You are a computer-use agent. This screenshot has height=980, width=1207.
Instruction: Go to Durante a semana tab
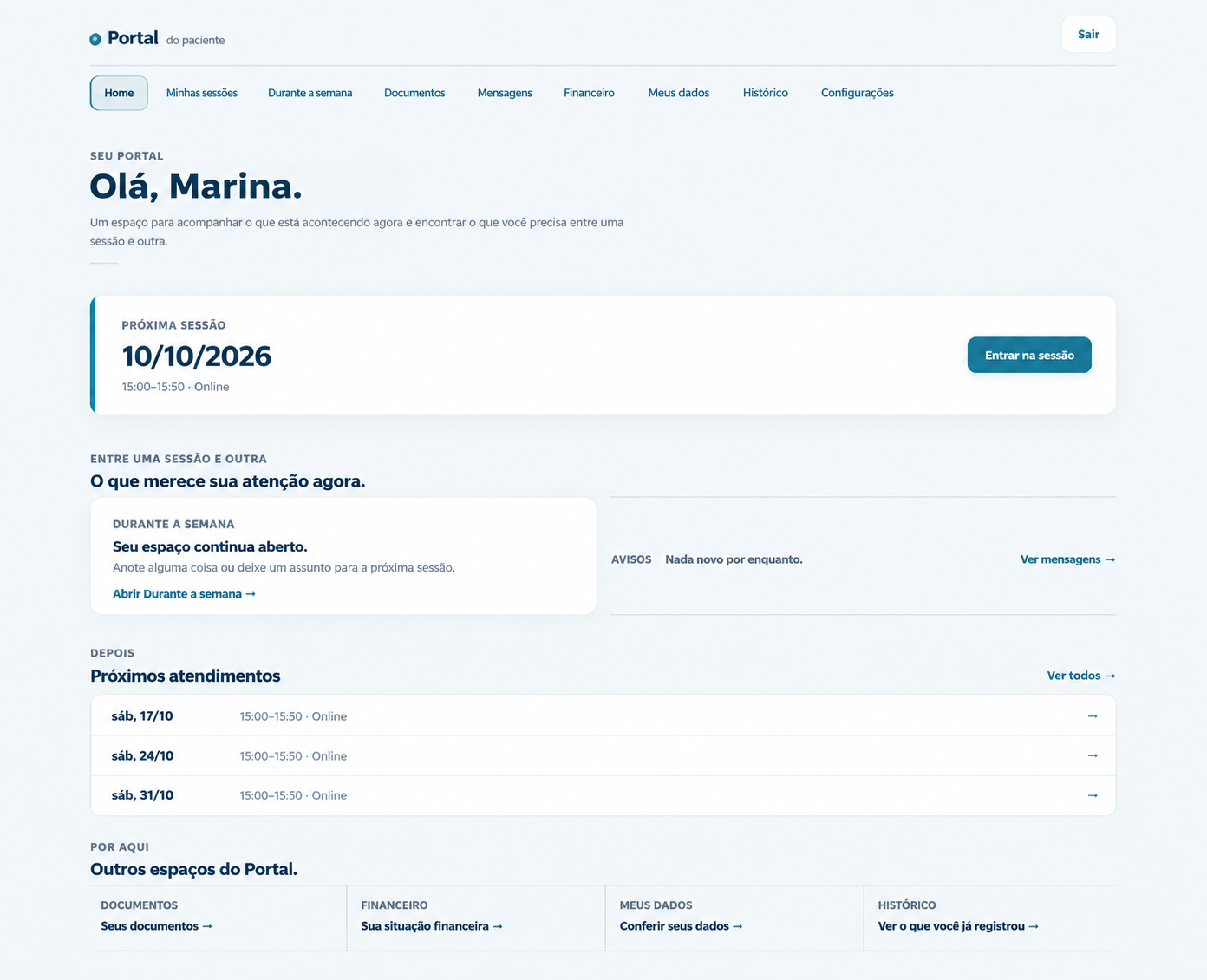coord(310,93)
